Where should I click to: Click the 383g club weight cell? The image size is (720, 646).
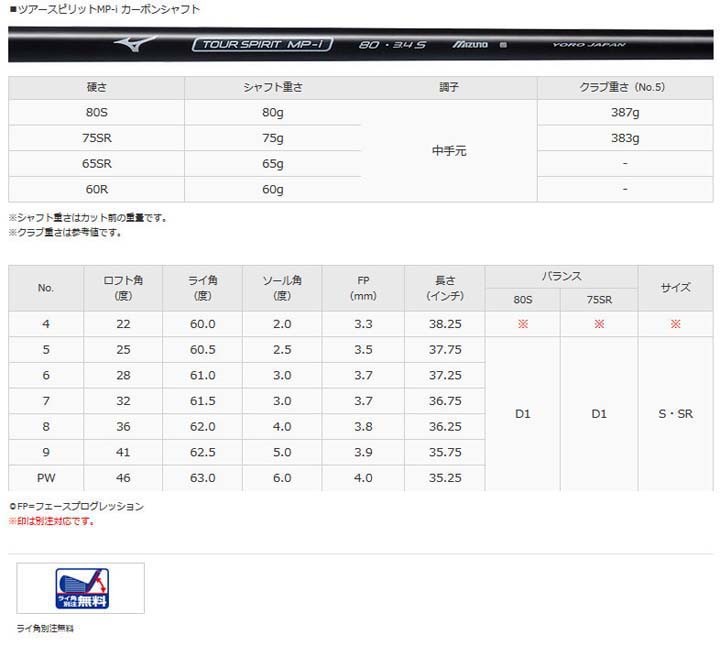point(625,138)
